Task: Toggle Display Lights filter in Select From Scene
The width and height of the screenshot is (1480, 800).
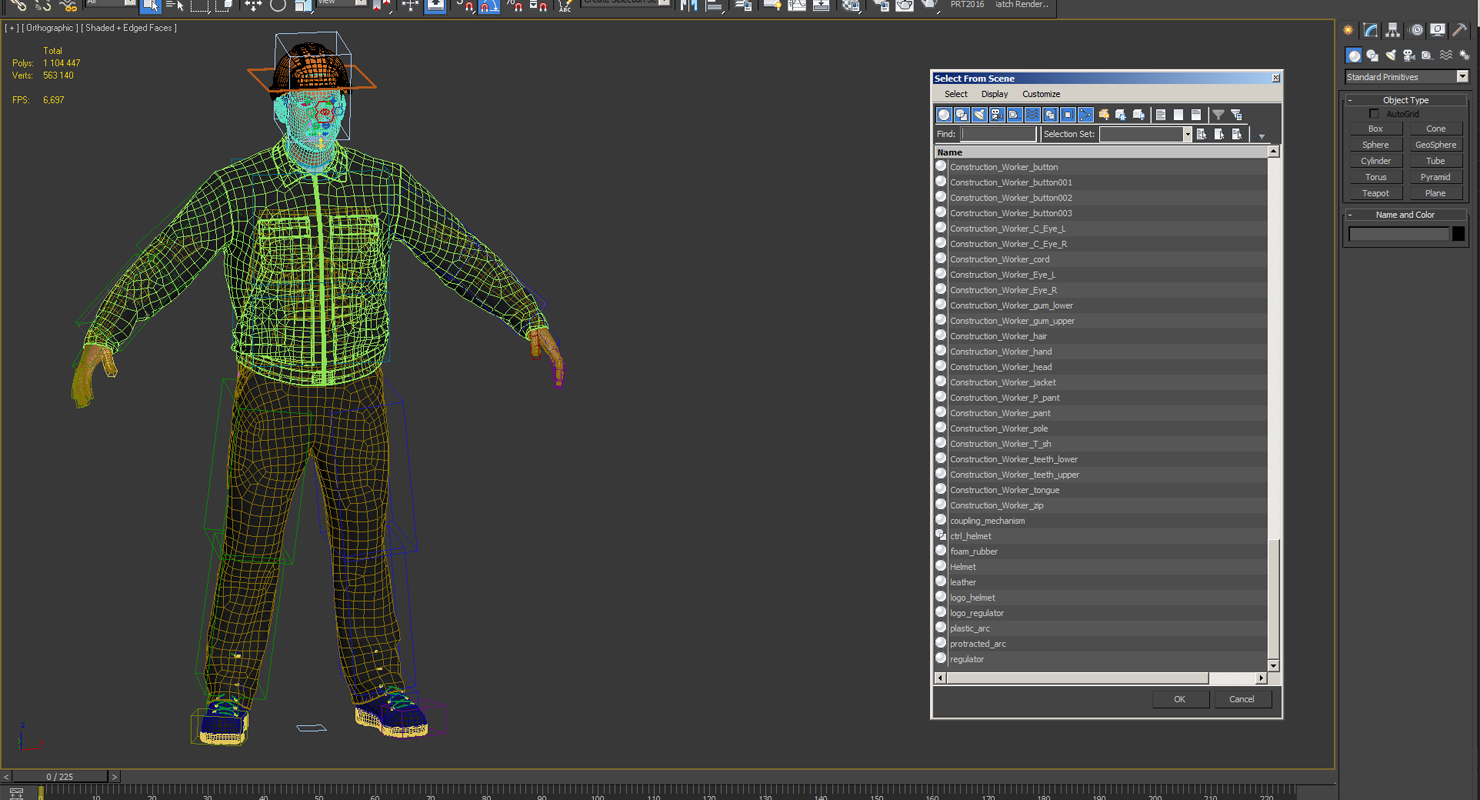Action: (979, 115)
